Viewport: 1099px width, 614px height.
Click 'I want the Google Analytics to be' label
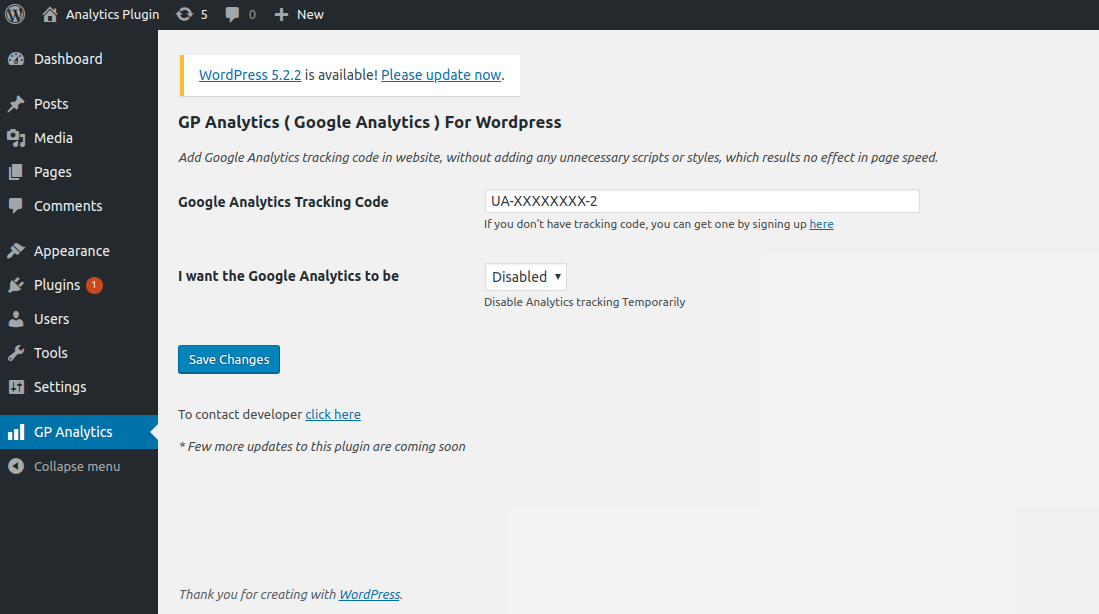288,276
